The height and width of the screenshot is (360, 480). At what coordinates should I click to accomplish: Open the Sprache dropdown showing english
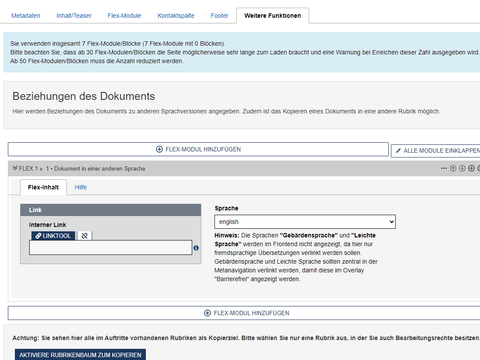click(305, 222)
